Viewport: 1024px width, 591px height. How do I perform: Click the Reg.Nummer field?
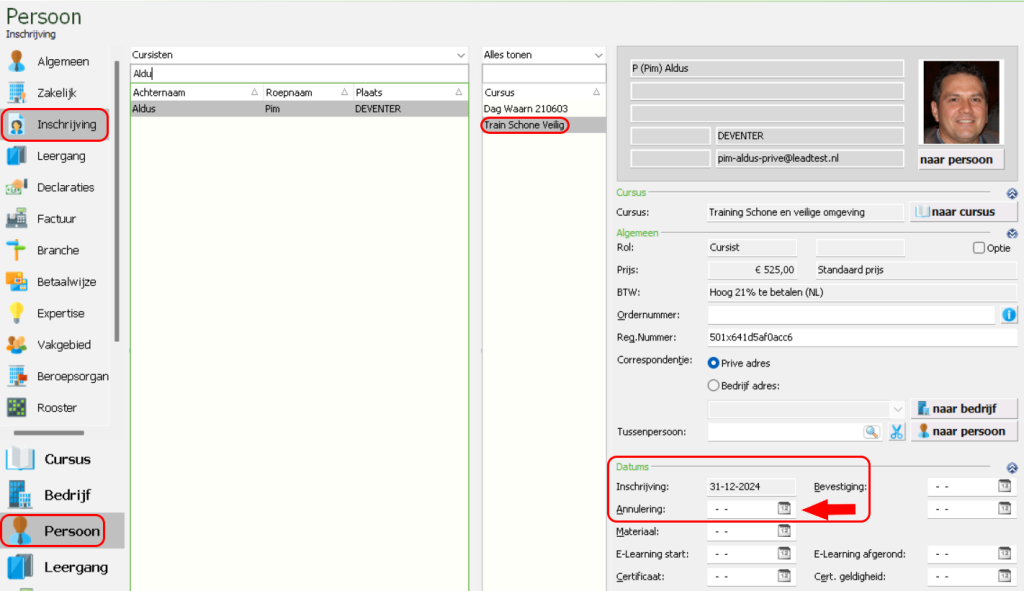[x=862, y=337]
